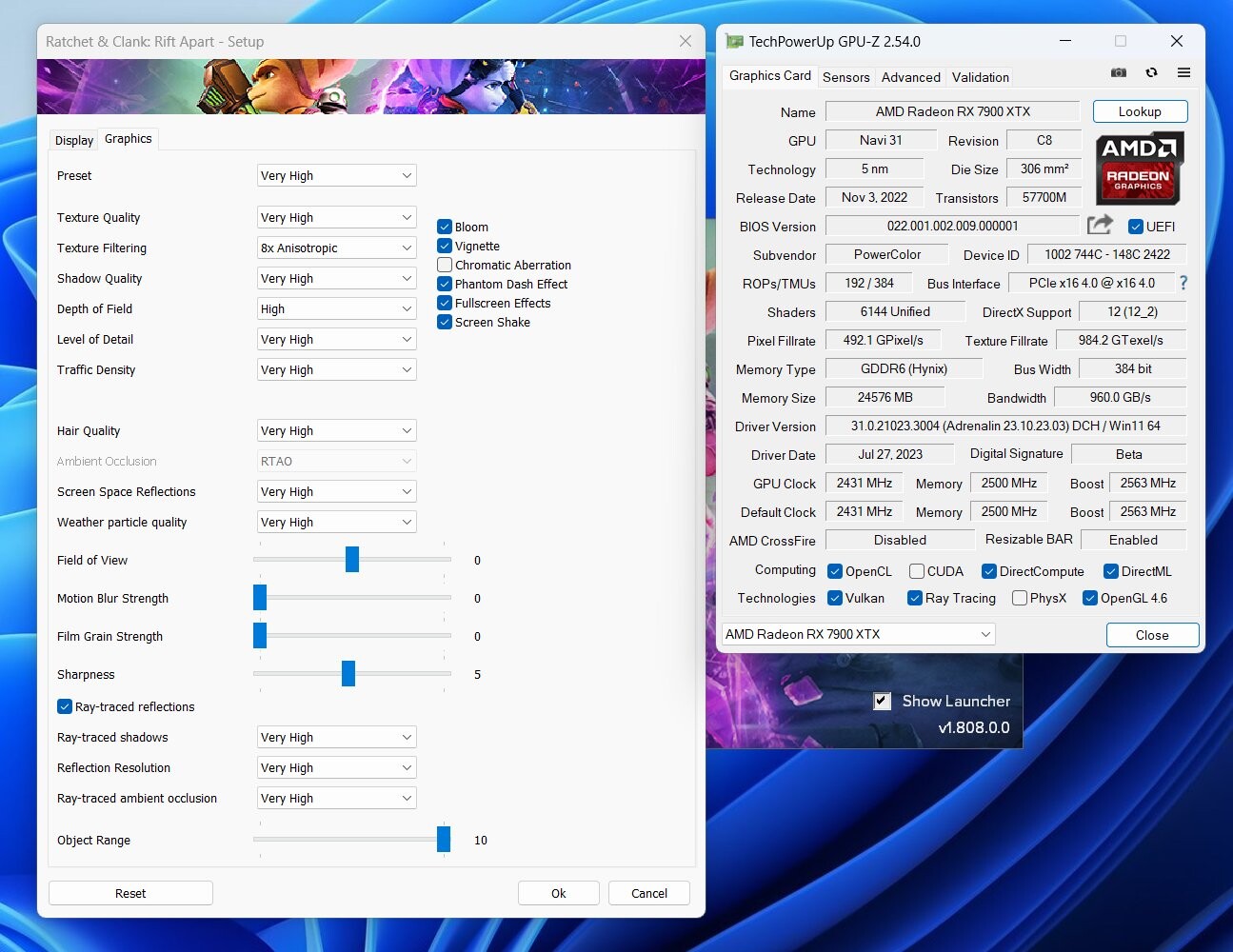Screen dimensions: 1233x952
Task: Click the Motion Blur Strength slider handle
Action: click(260, 598)
